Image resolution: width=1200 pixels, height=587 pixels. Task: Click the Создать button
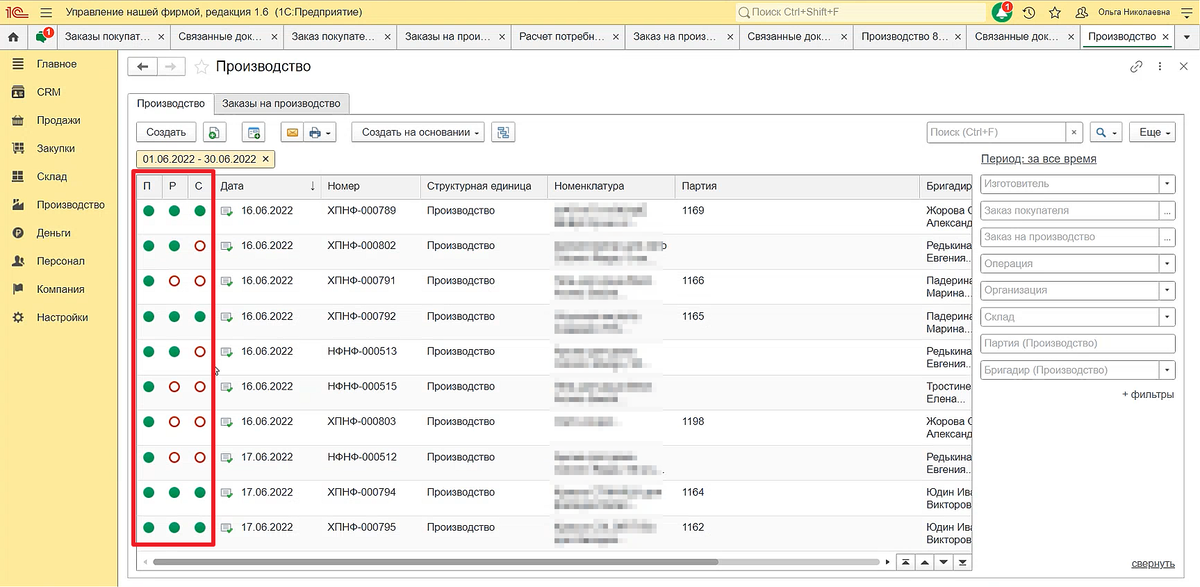[x=166, y=132]
